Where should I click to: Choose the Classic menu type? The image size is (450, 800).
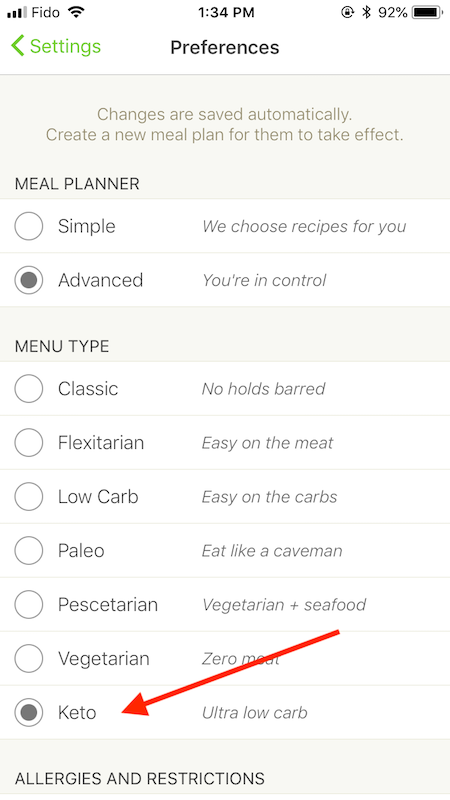pos(29,389)
